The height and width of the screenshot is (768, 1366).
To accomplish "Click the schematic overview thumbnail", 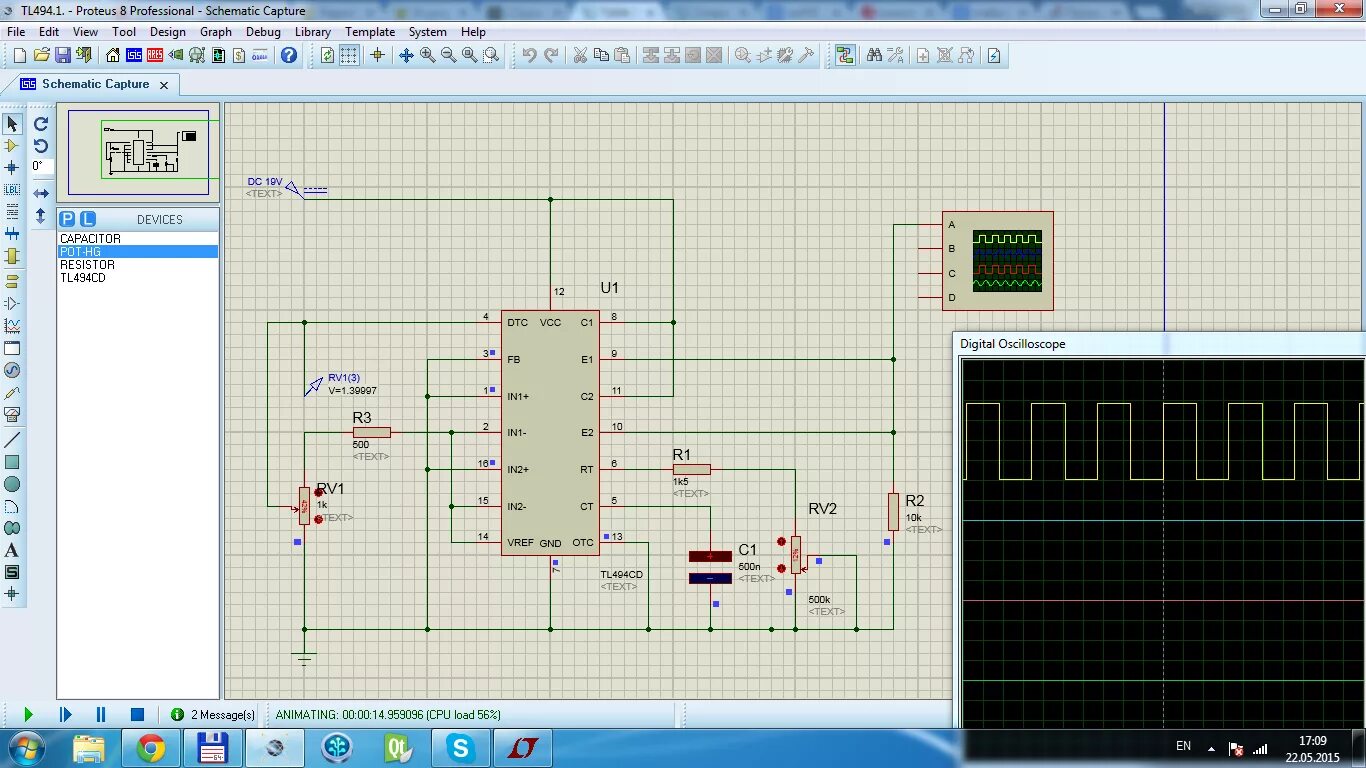I will pyautogui.click(x=139, y=153).
